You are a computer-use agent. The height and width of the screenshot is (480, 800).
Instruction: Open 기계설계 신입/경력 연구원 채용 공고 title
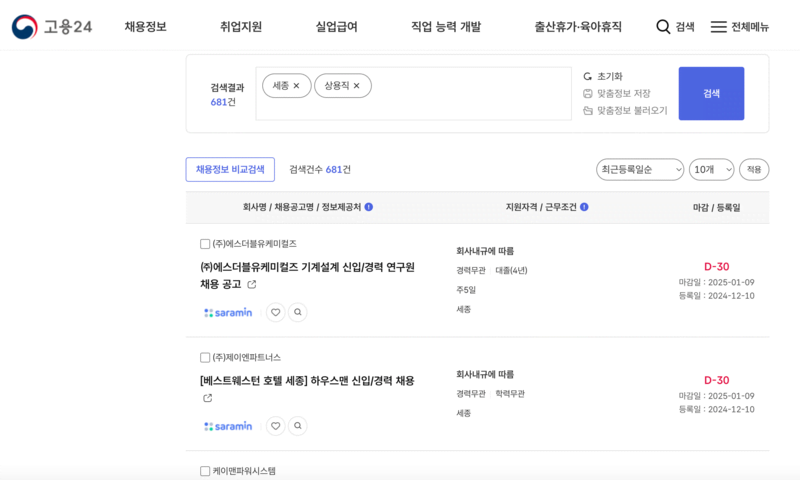(x=307, y=275)
